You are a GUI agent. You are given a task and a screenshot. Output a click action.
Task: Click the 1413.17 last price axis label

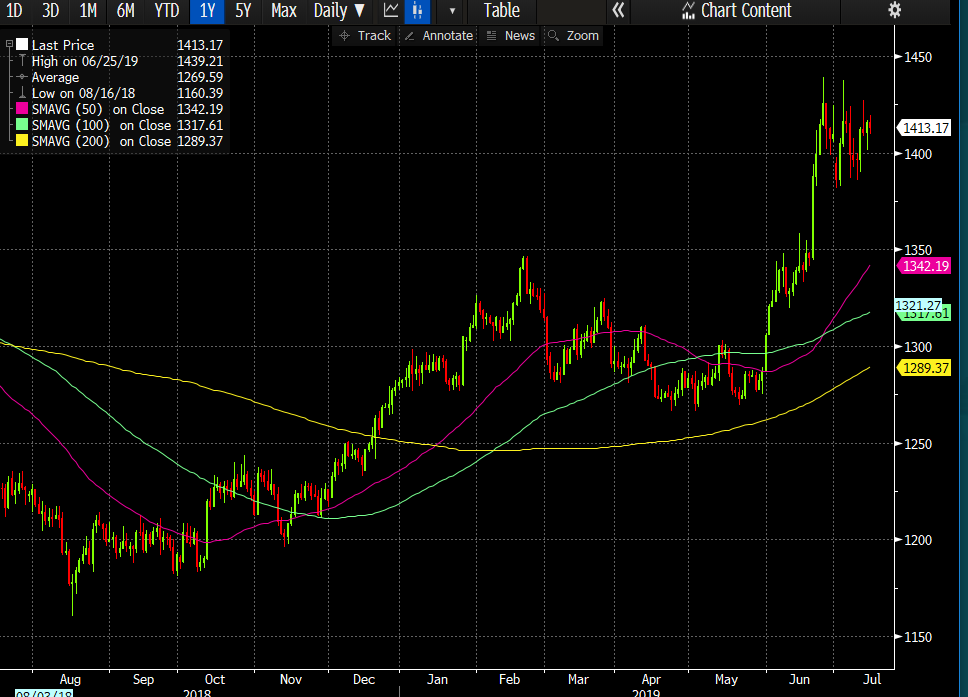925,128
